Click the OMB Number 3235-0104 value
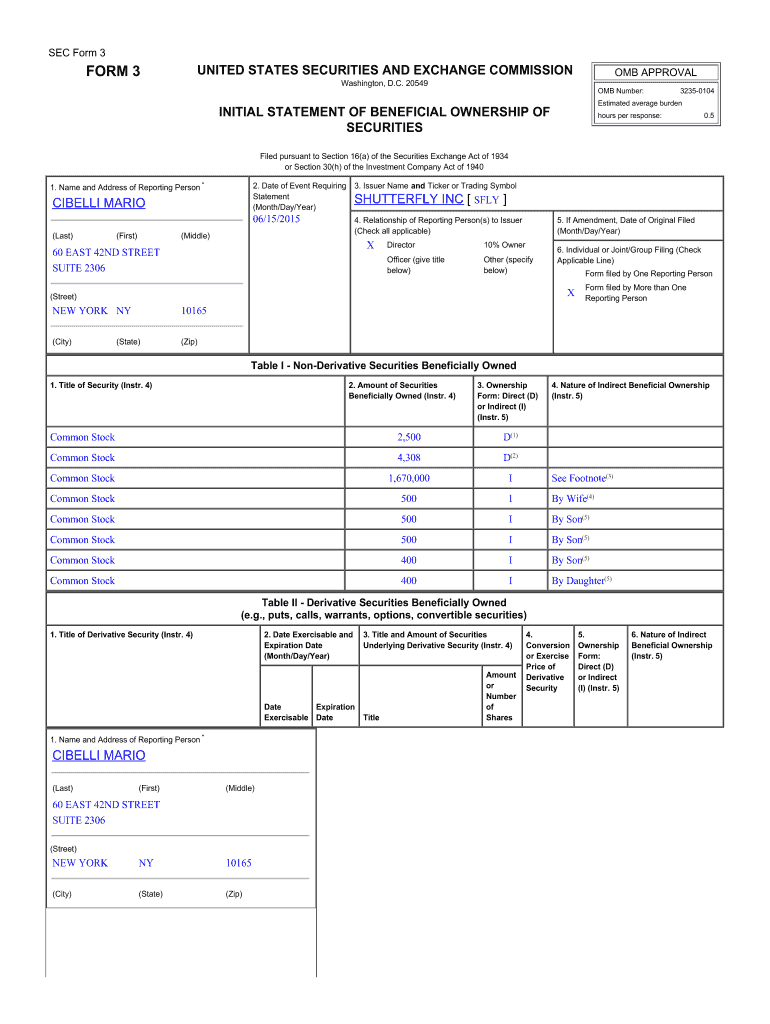The image size is (770, 1024). coord(696,91)
